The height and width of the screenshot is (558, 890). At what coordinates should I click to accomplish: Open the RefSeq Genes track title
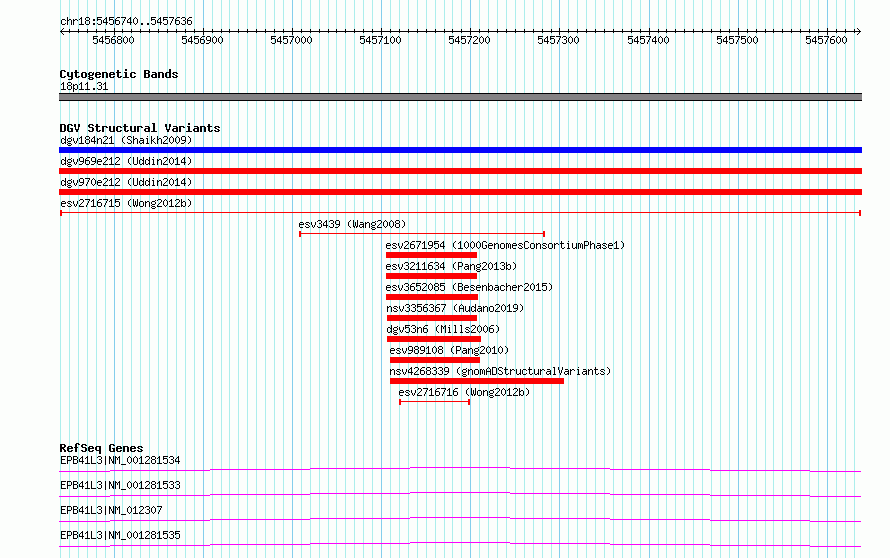102,448
